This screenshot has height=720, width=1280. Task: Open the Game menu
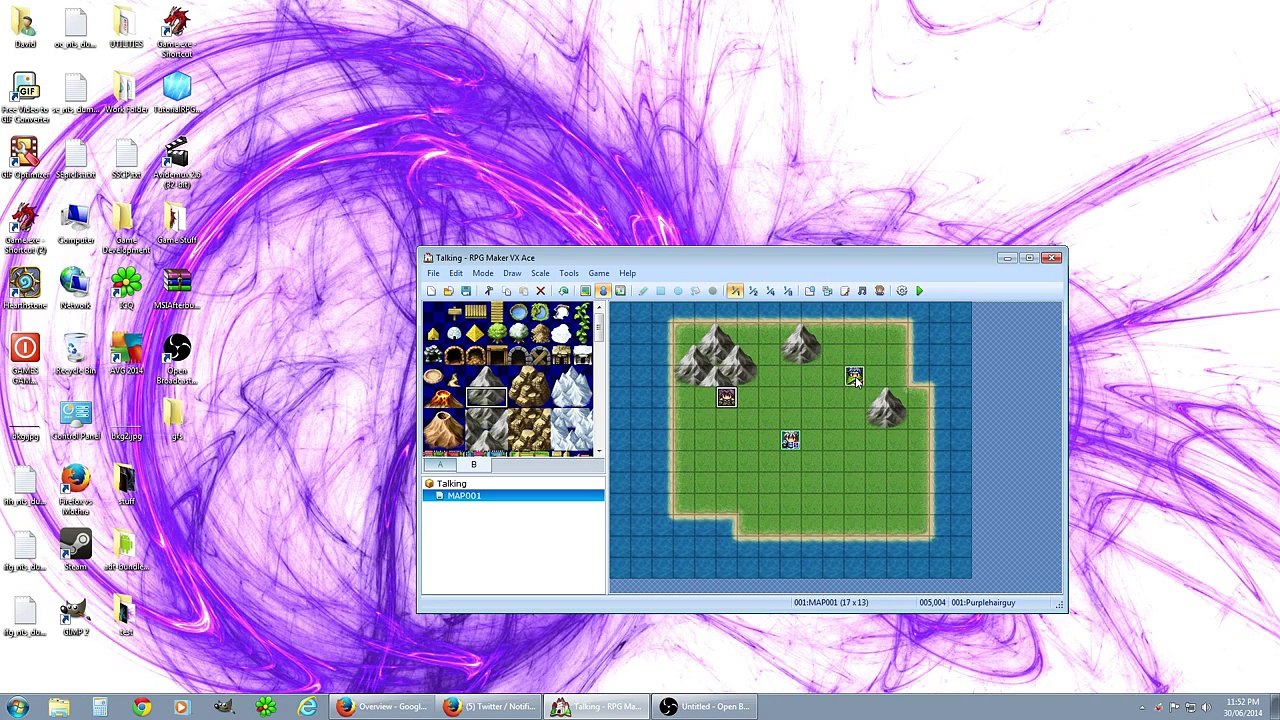coord(599,273)
